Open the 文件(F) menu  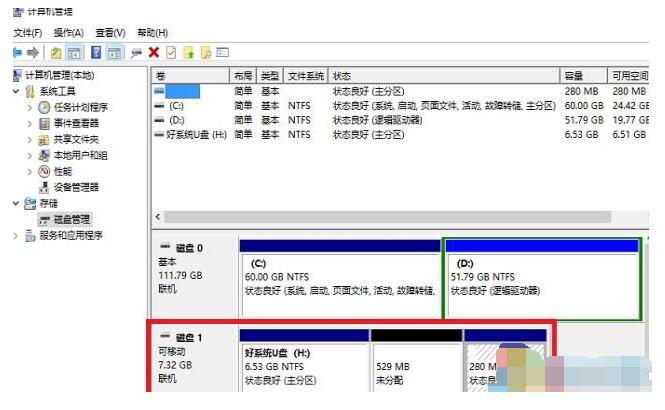[28, 33]
